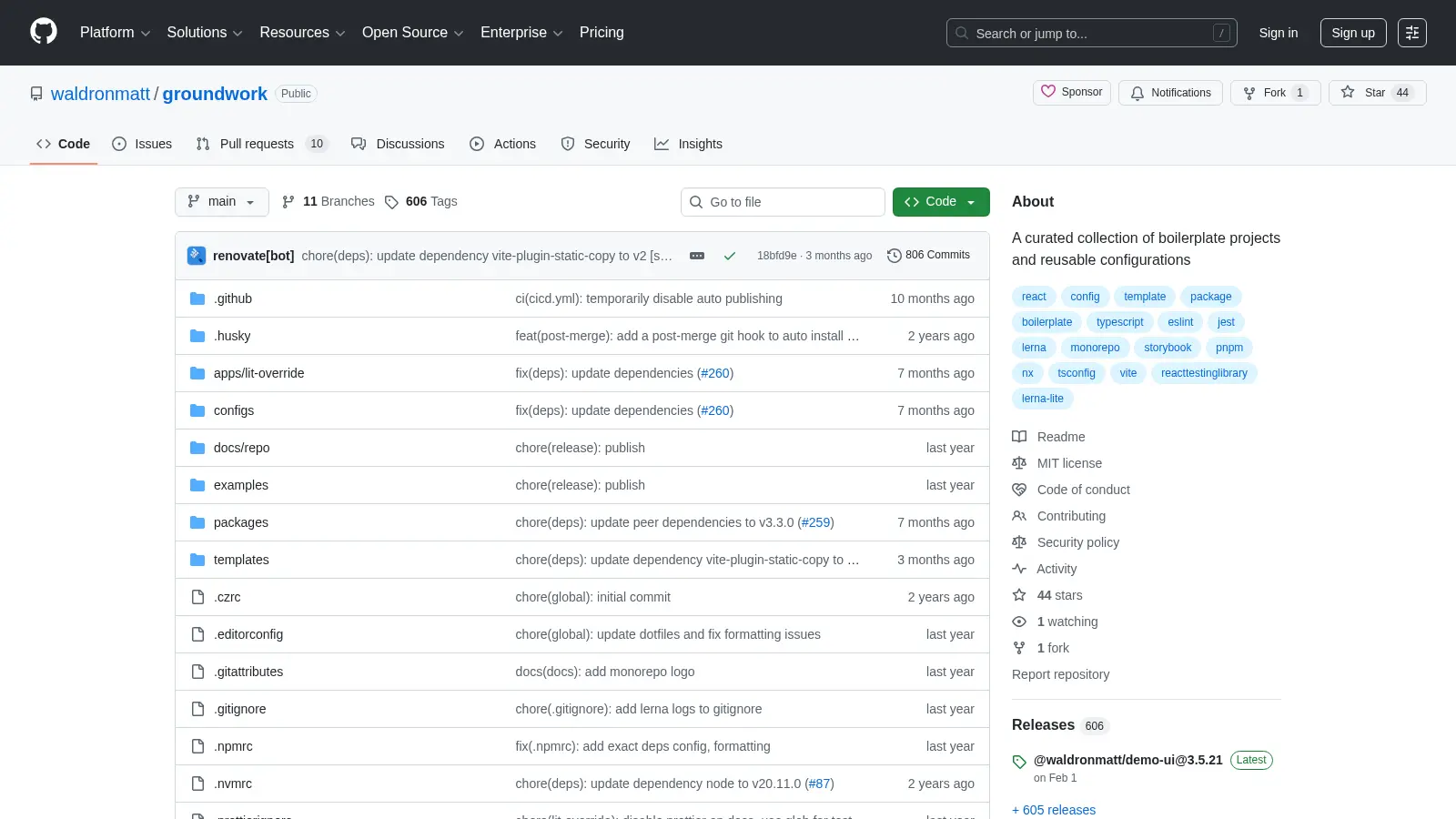Open the + 605 releases link

(1054, 810)
